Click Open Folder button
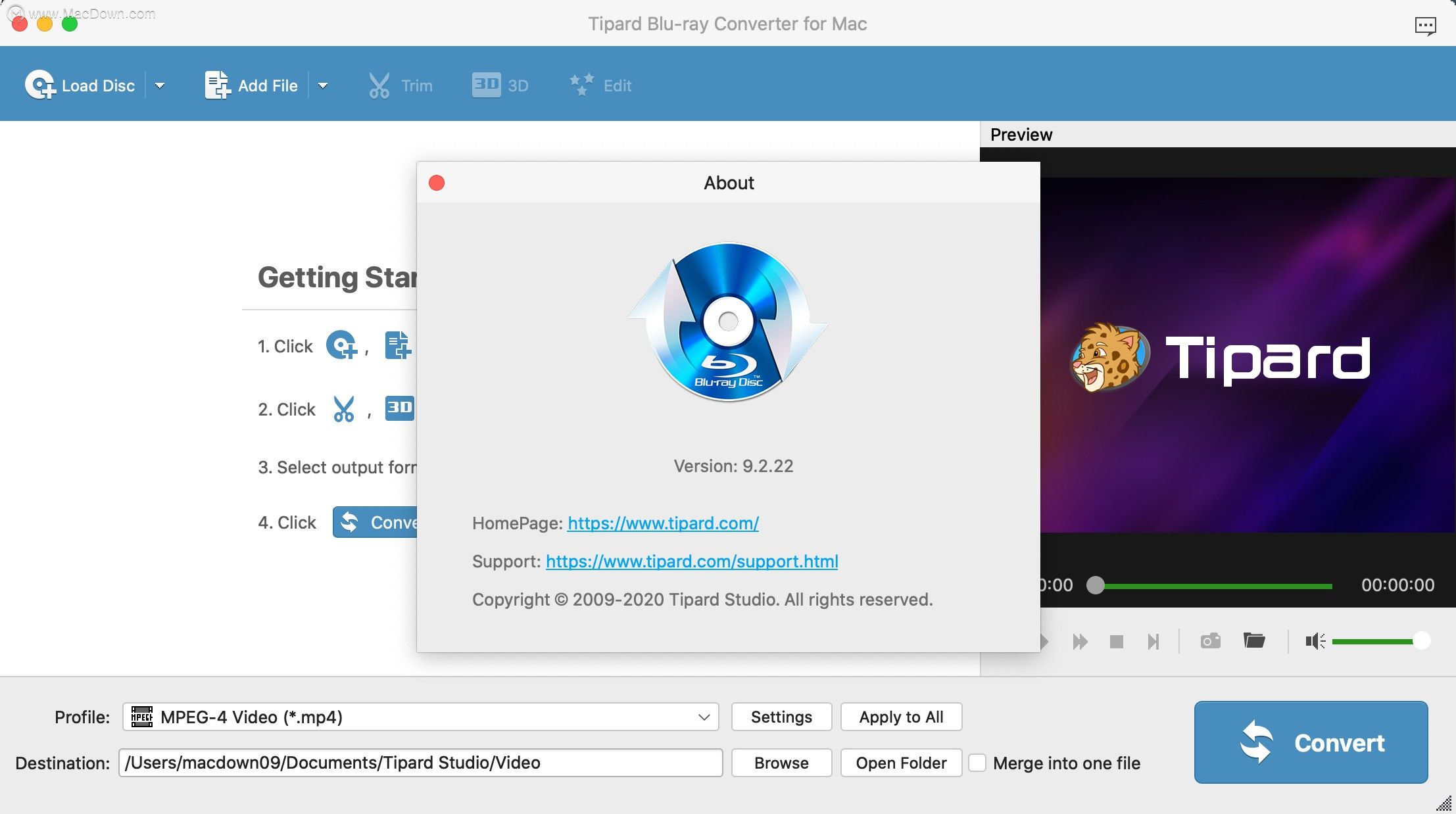 901,763
